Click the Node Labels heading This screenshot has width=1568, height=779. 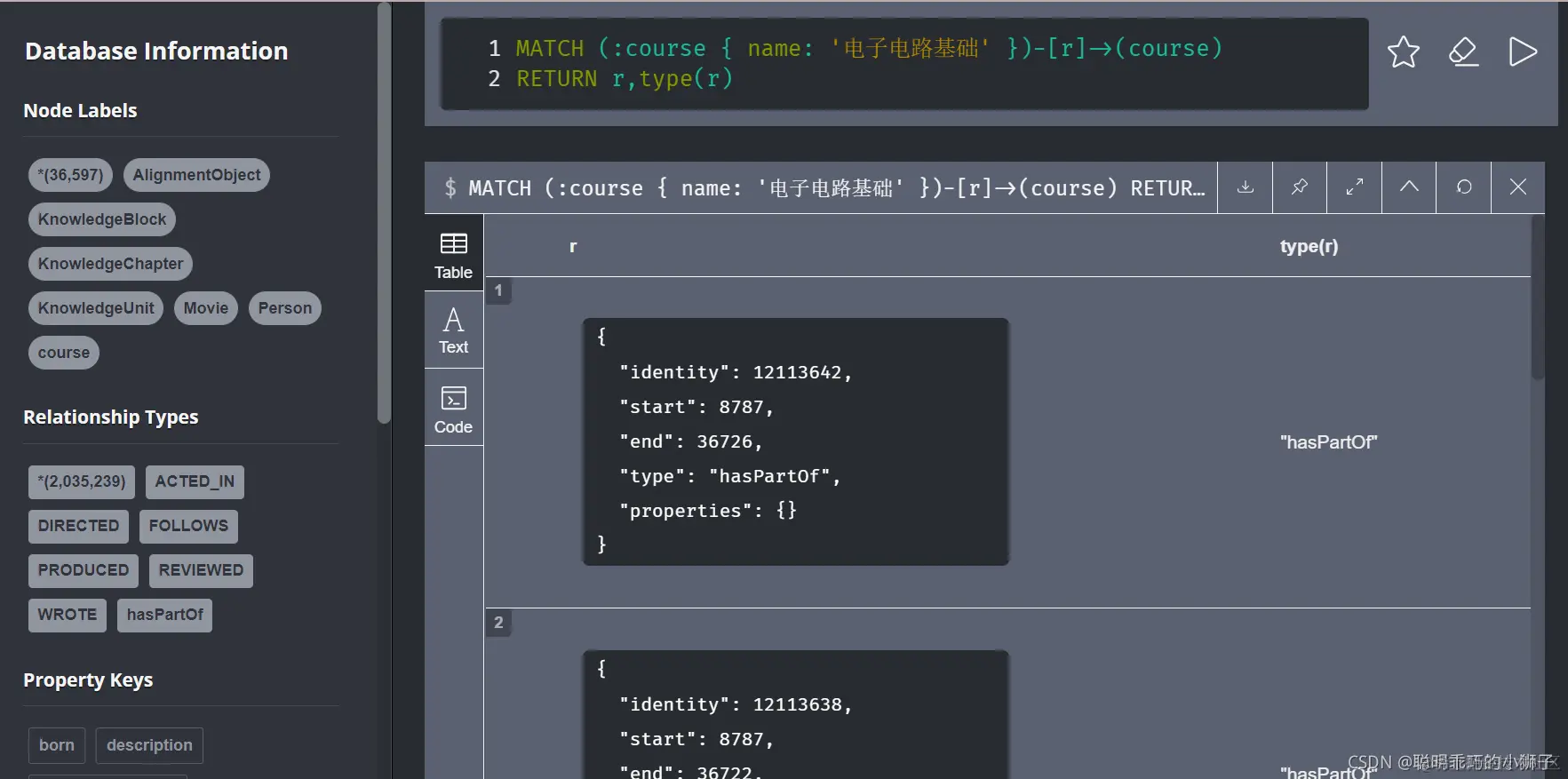80,111
